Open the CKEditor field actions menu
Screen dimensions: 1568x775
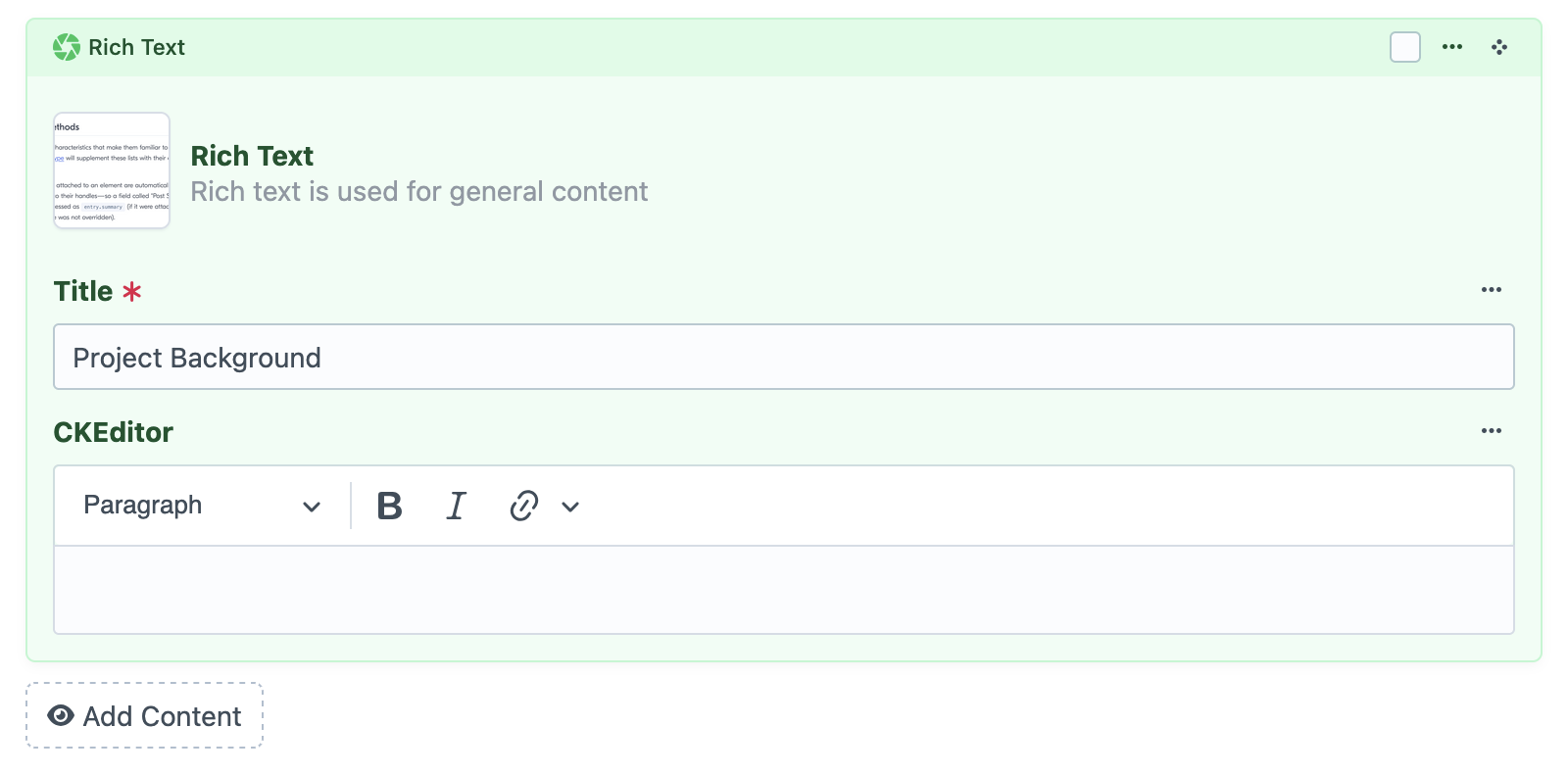pos(1491,431)
